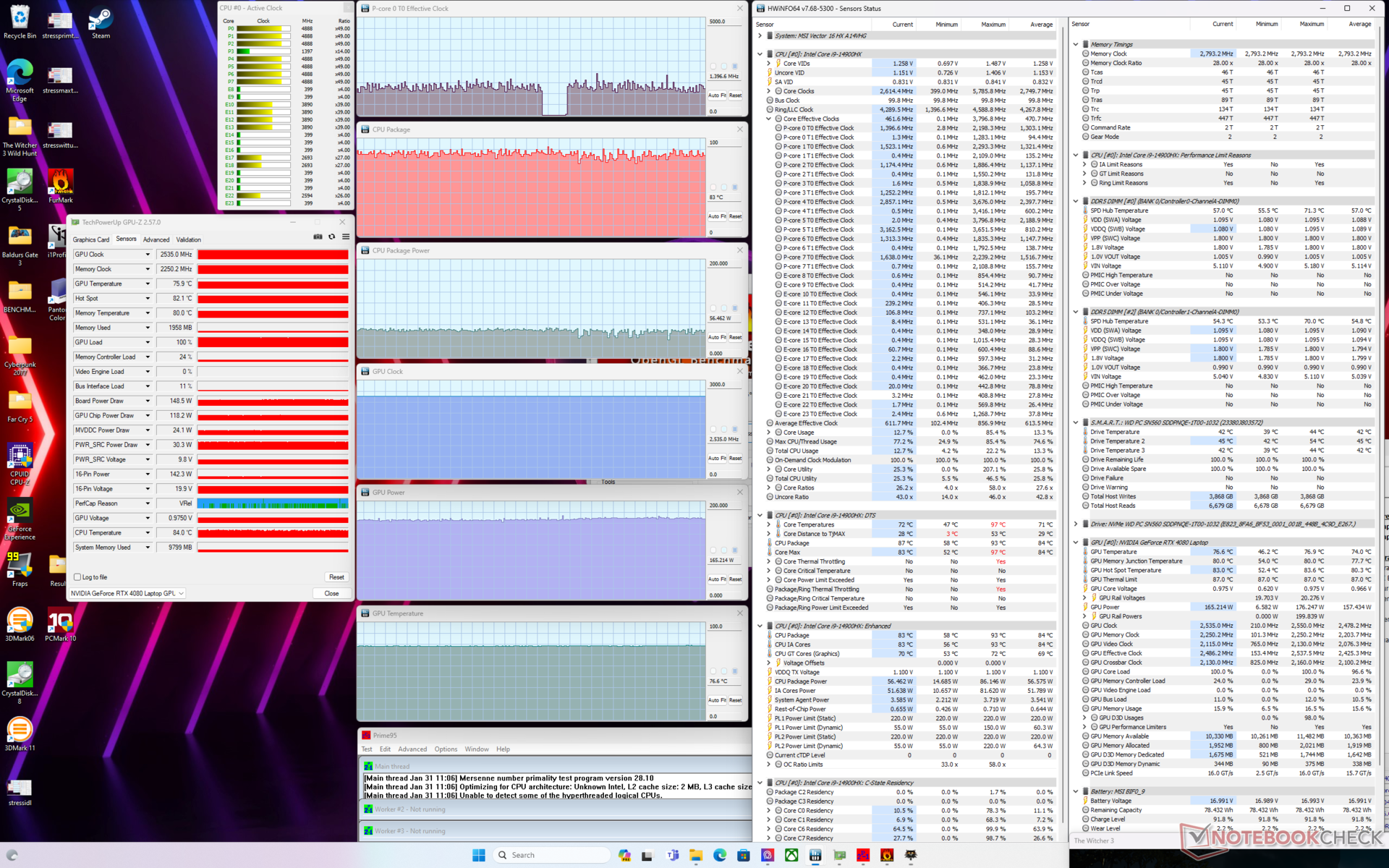Open GPU-Z hamburger menu icon
The height and width of the screenshot is (868, 1389).
point(346,237)
